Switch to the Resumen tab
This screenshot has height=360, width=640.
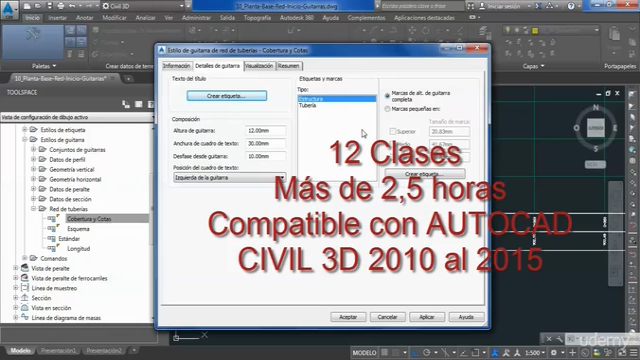point(289,66)
